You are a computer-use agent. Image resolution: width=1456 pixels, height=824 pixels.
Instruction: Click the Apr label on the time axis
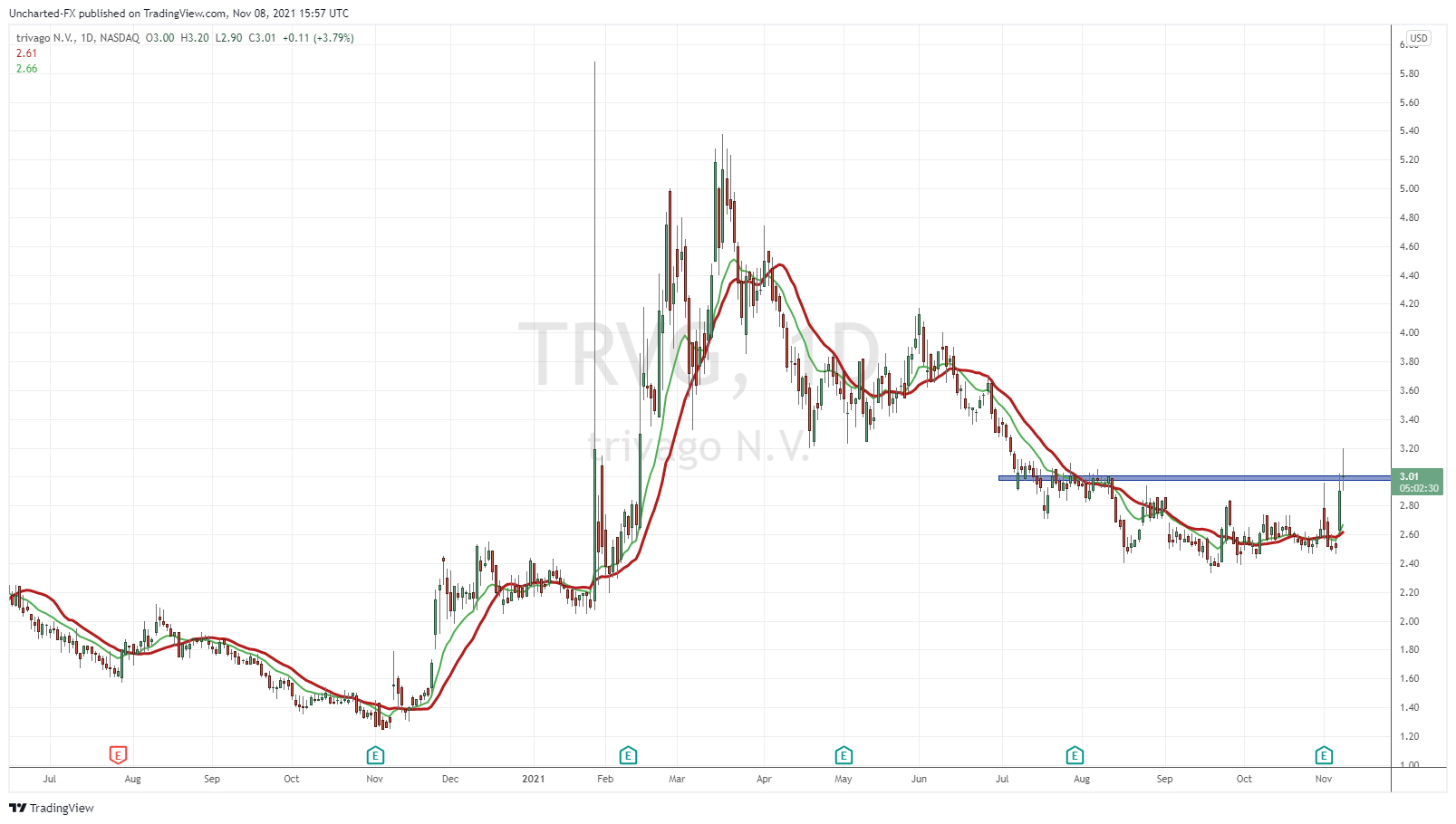[x=764, y=779]
